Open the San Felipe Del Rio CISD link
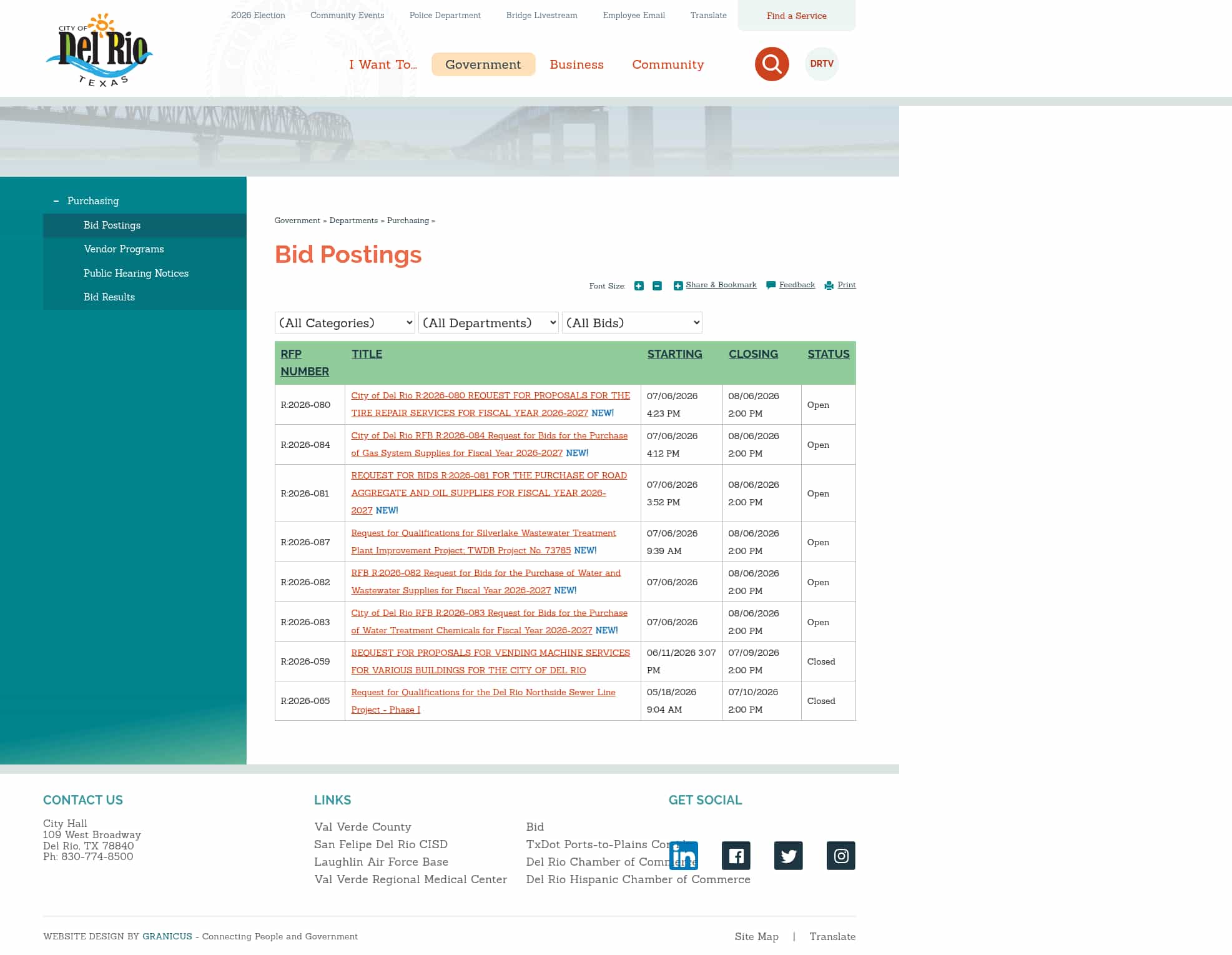This screenshot has width=1232, height=955. [x=381, y=844]
